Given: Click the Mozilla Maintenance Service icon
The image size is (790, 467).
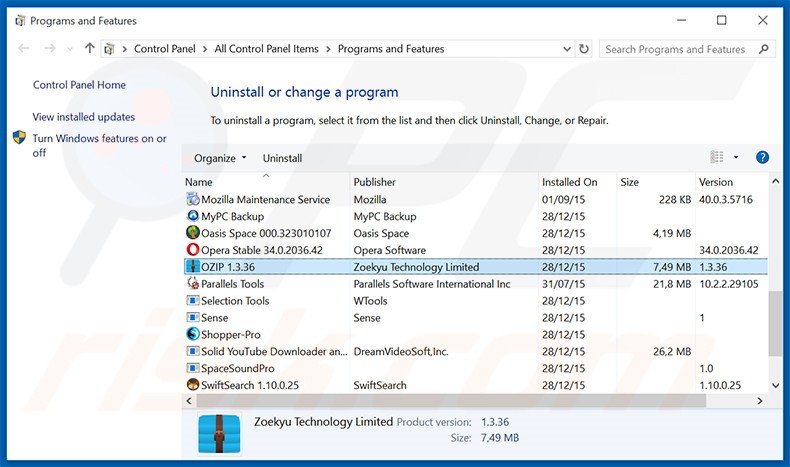Looking at the screenshot, I should pyautogui.click(x=192, y=199).
